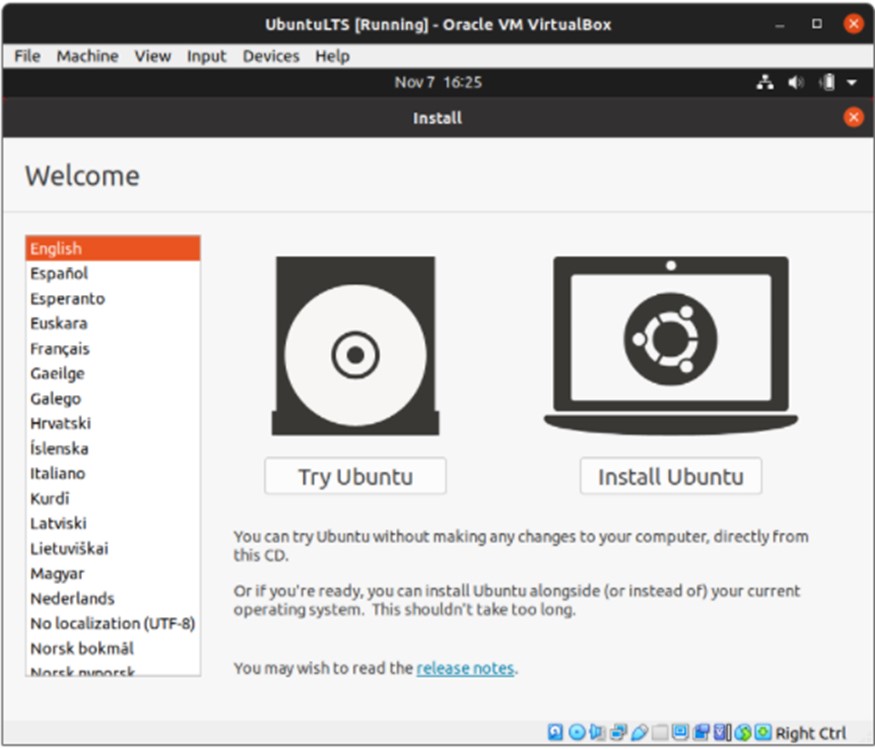875x749 pixels.
Task: Select Lietuviškai in the language list
Action: pos(113,548)
